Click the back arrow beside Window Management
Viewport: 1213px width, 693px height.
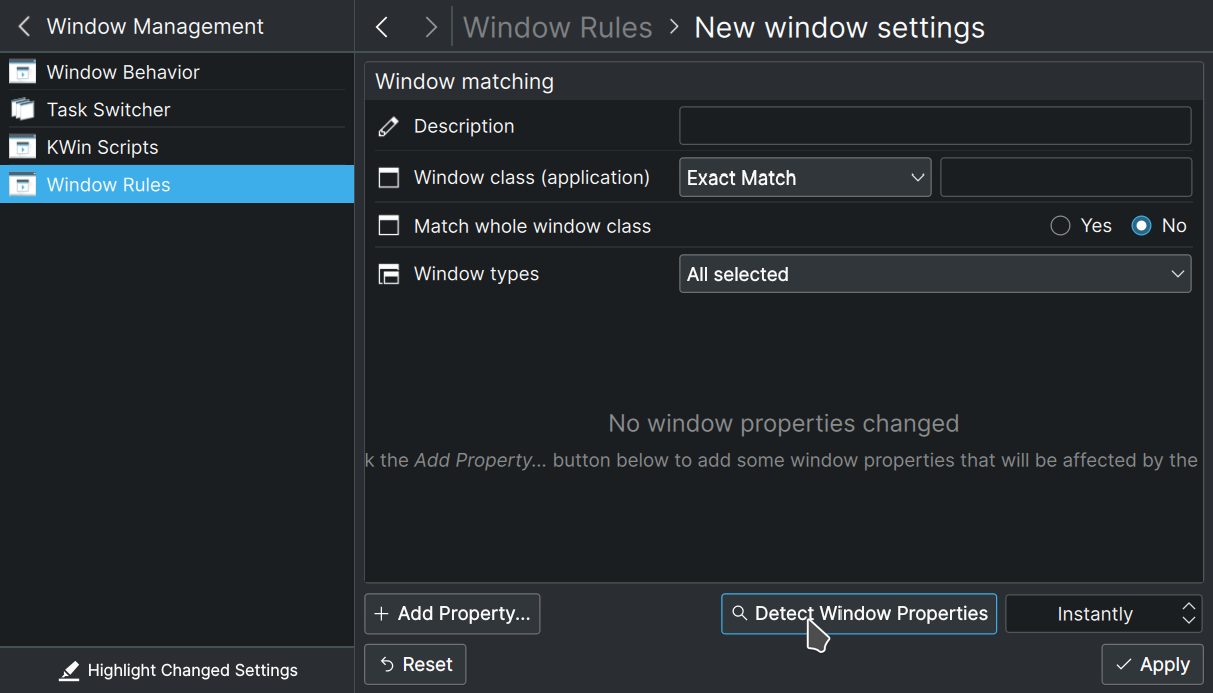(x=24, y=27)
